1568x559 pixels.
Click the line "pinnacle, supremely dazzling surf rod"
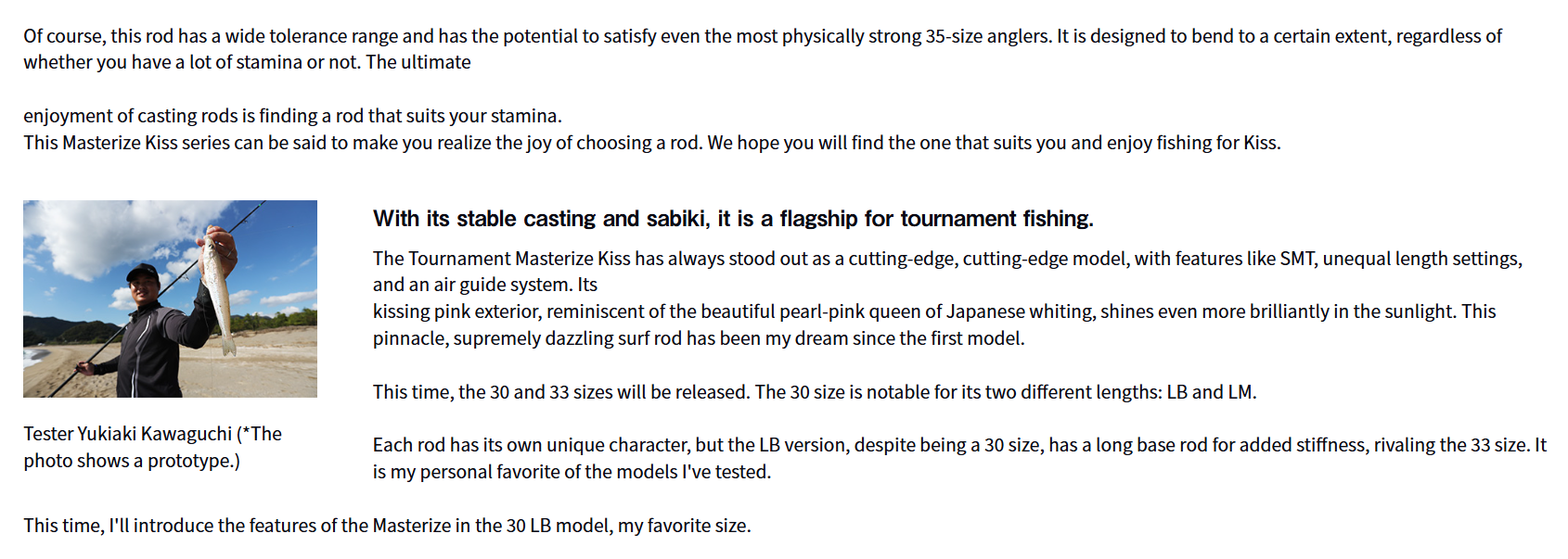699,338
